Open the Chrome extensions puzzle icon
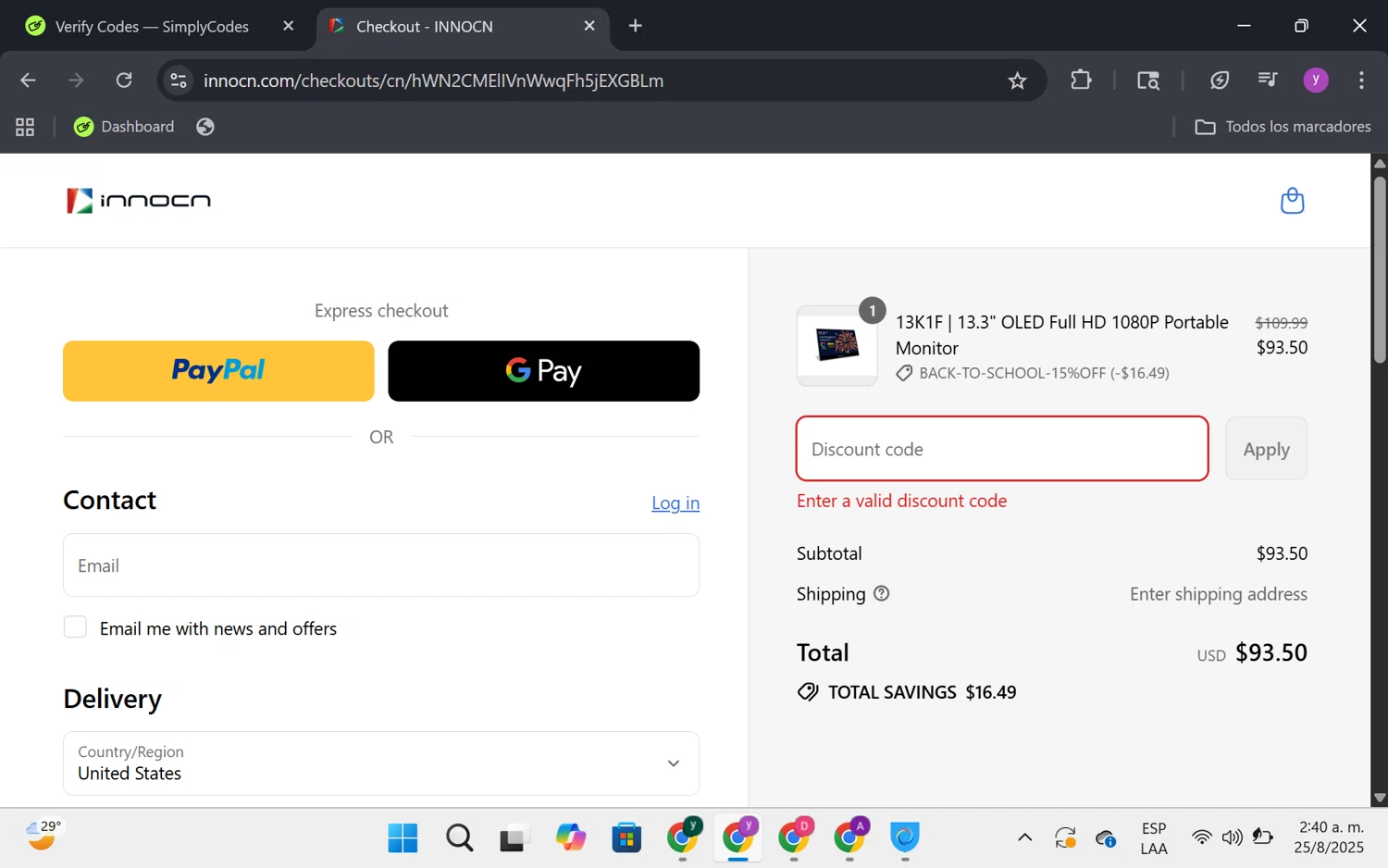The image size is (1388, 868). [1081, 81]
